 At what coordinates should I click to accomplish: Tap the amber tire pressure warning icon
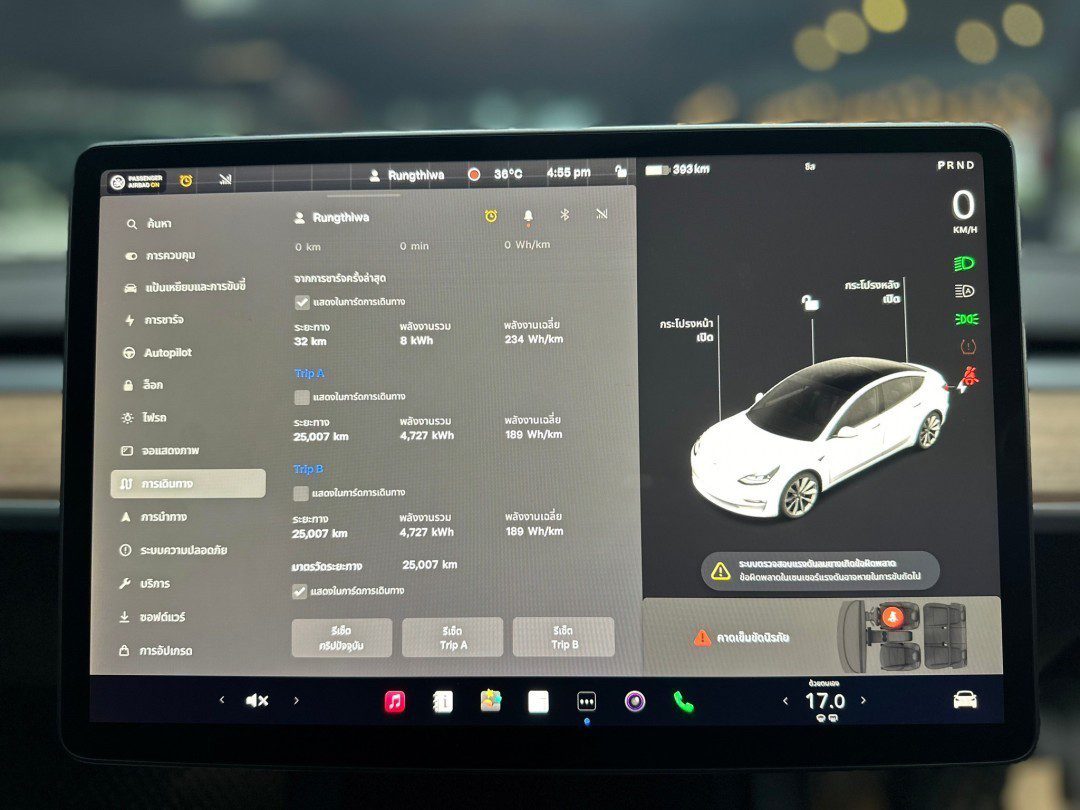coord(968,346)
